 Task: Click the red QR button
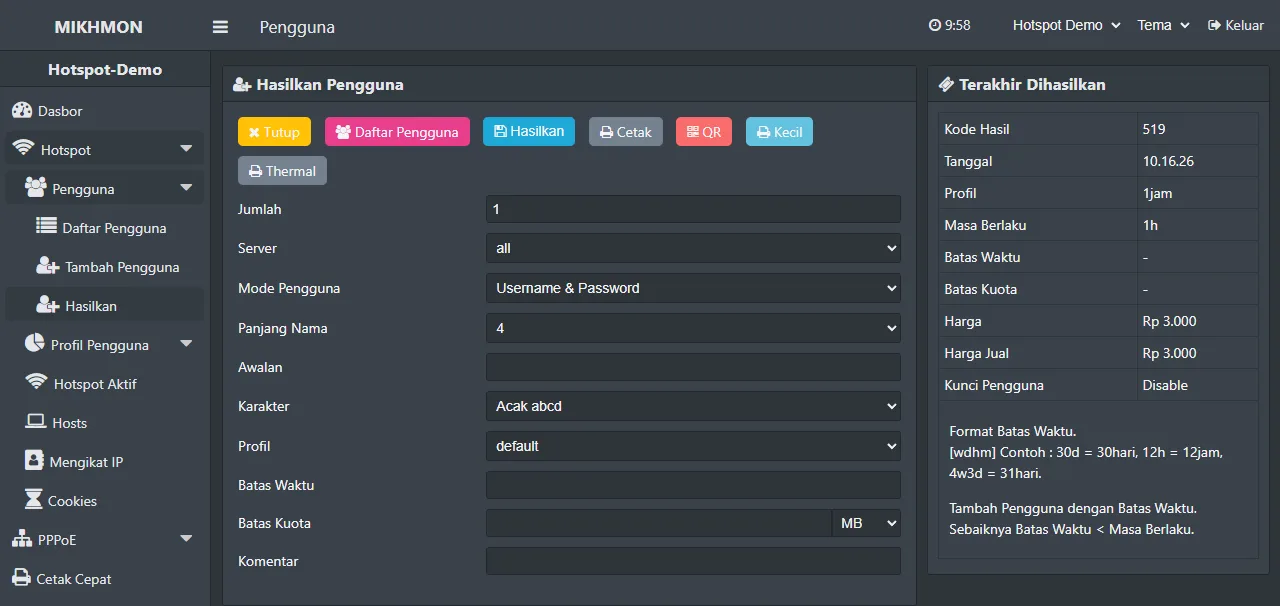704,132
